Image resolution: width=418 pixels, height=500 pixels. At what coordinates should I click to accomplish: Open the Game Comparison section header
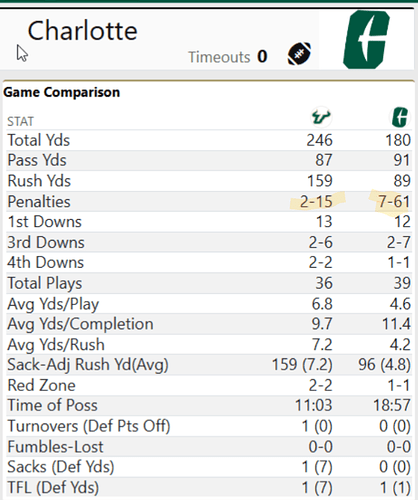(62, 92)
